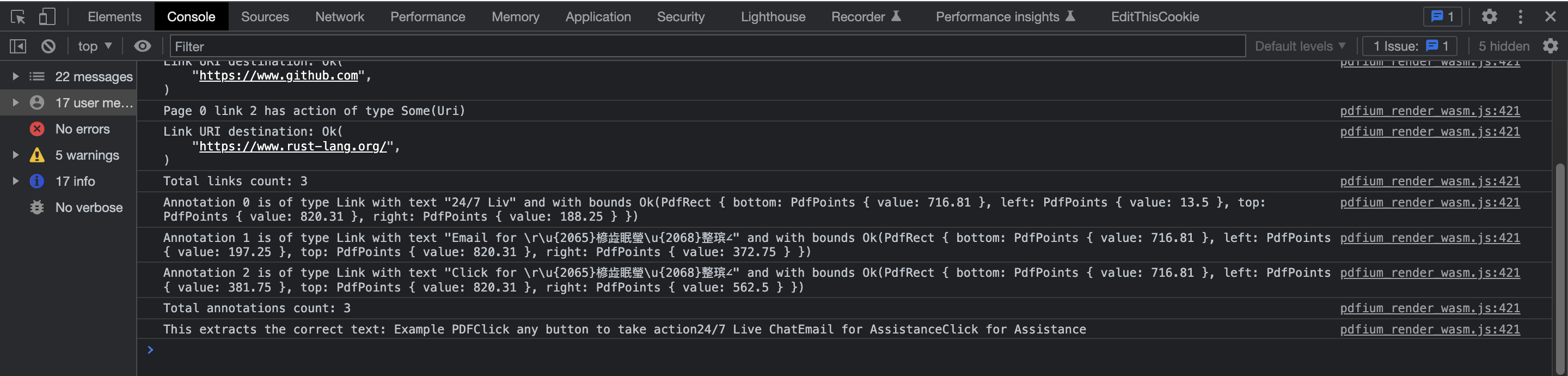Expand the 22 messages group

tap(15, 77)
